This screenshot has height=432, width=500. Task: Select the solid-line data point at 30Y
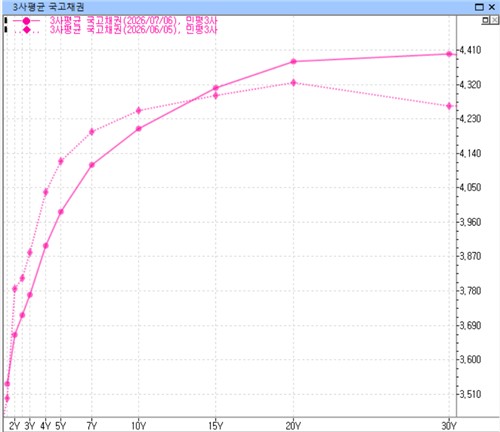coord(449,54)
